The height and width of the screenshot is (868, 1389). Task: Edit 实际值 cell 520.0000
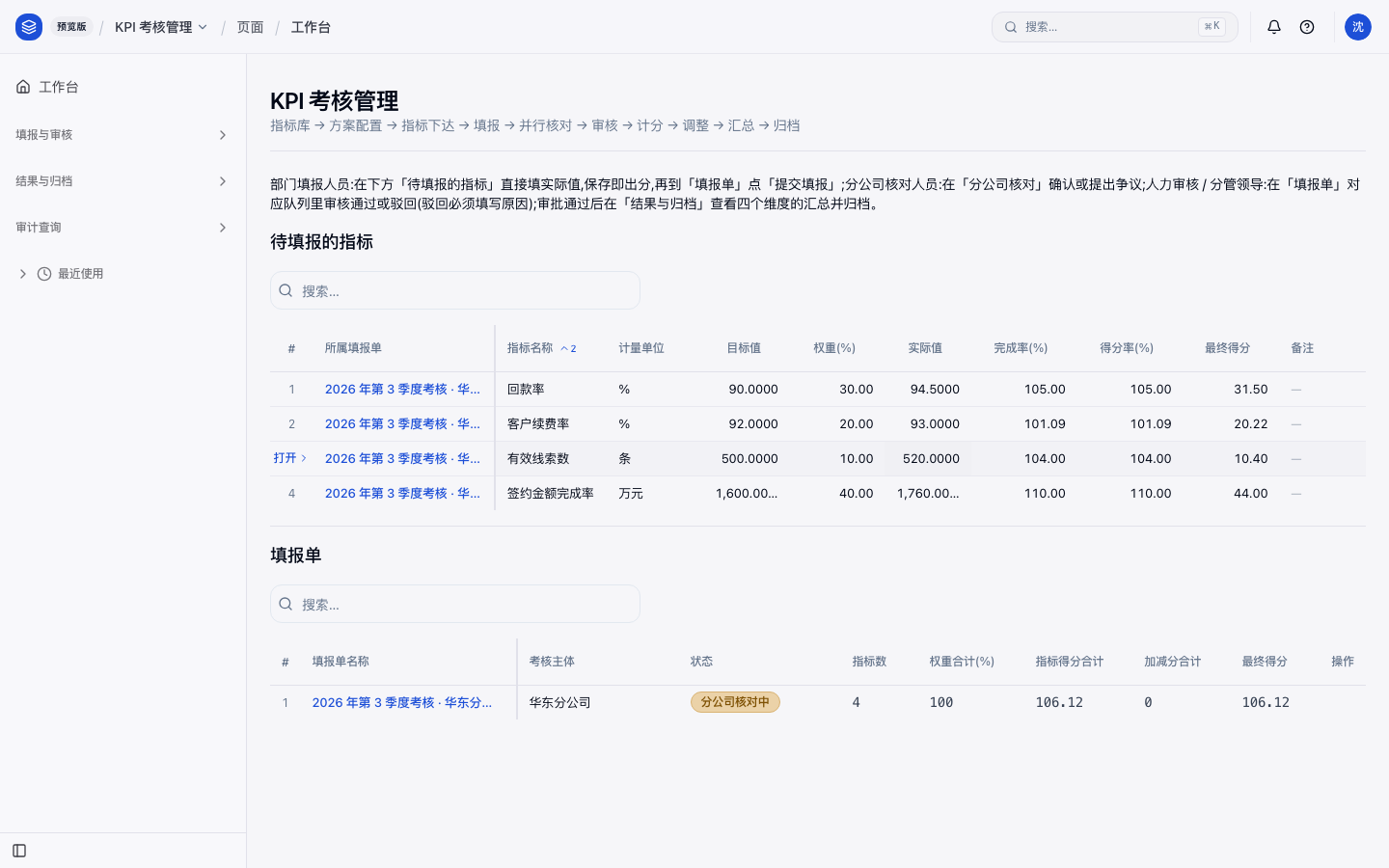[x=928, y=459]
